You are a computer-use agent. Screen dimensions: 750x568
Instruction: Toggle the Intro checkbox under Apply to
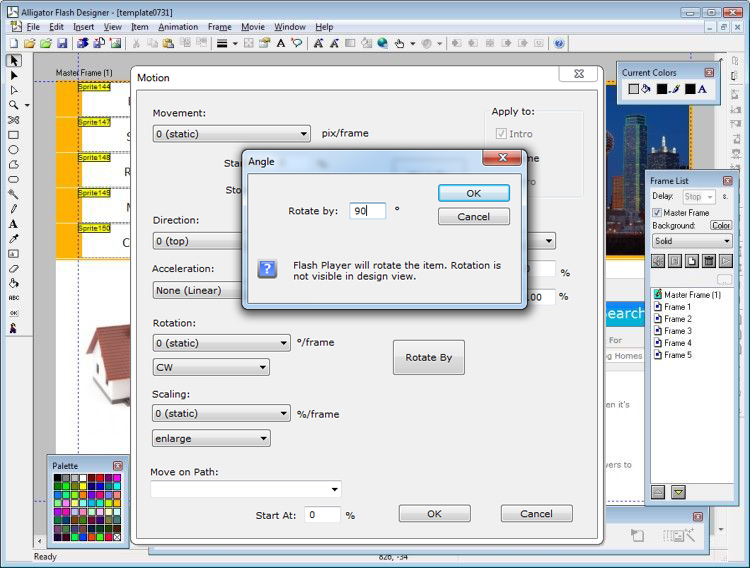[x=501, y=134]
